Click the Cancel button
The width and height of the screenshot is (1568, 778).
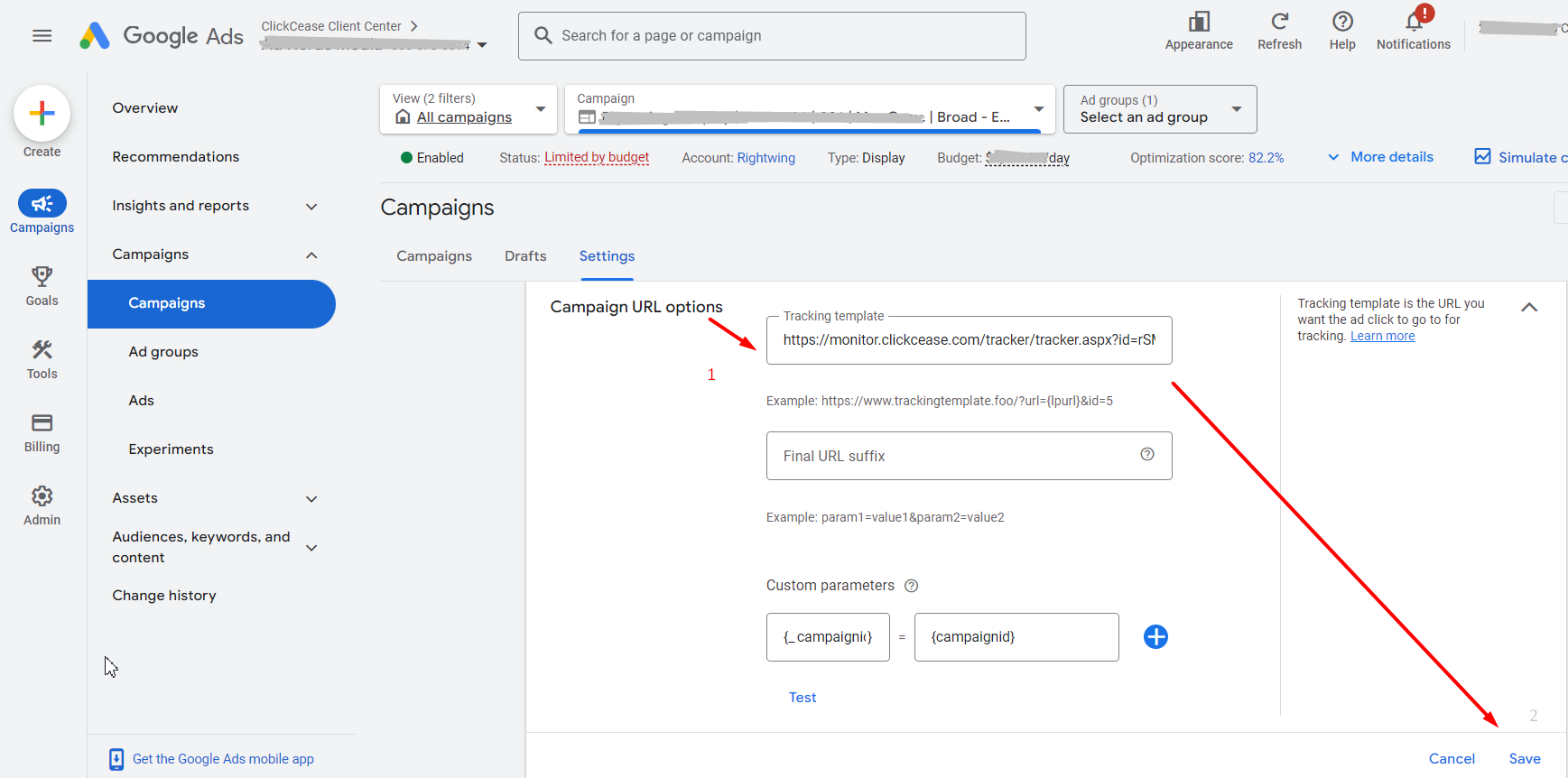pyautogui.click(x=1452, y=759)
